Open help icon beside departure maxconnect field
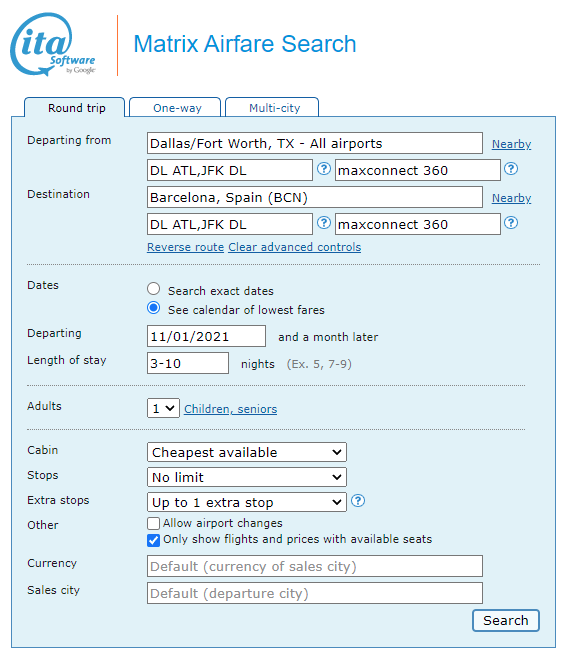570x658 pixels. [511, 169]
